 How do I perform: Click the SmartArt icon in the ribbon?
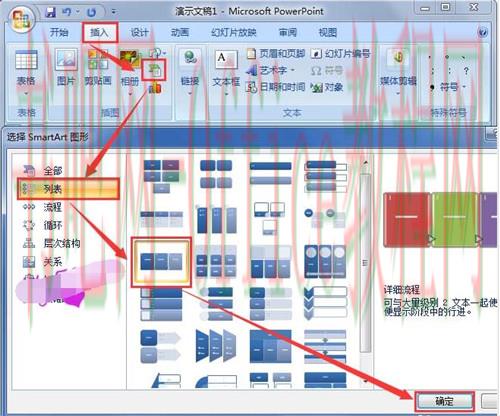(x=154, y=70)
